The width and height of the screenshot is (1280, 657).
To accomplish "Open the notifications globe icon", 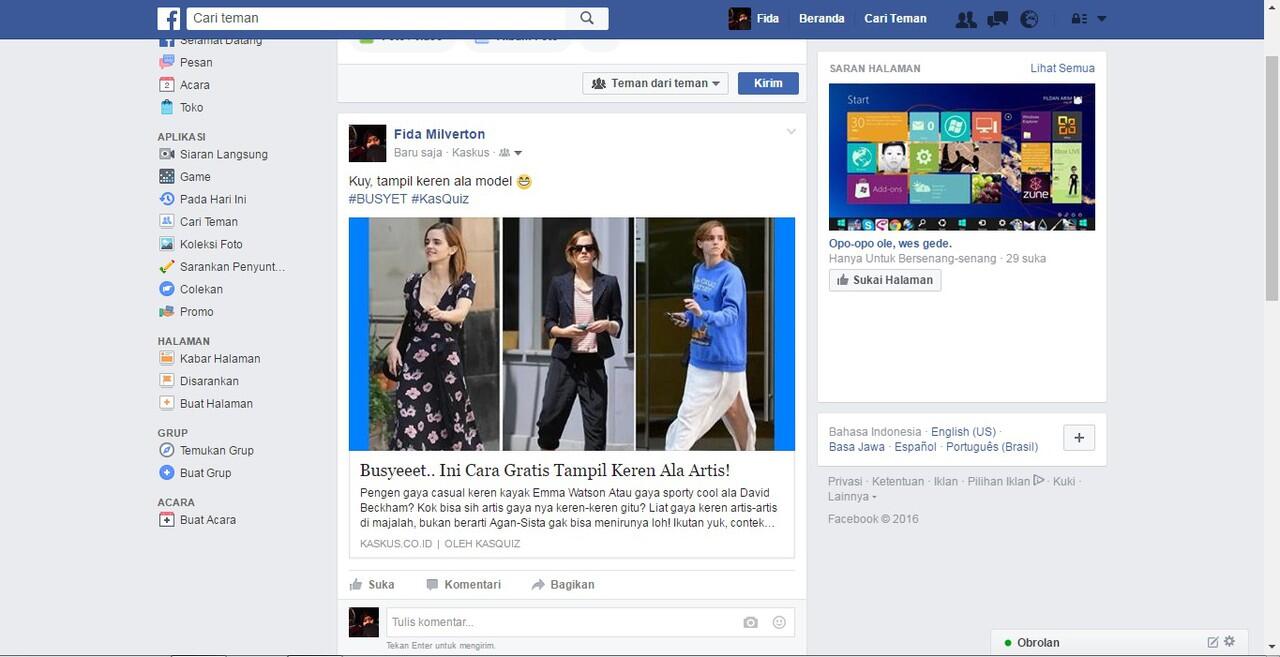I will tap(1029, 19).
